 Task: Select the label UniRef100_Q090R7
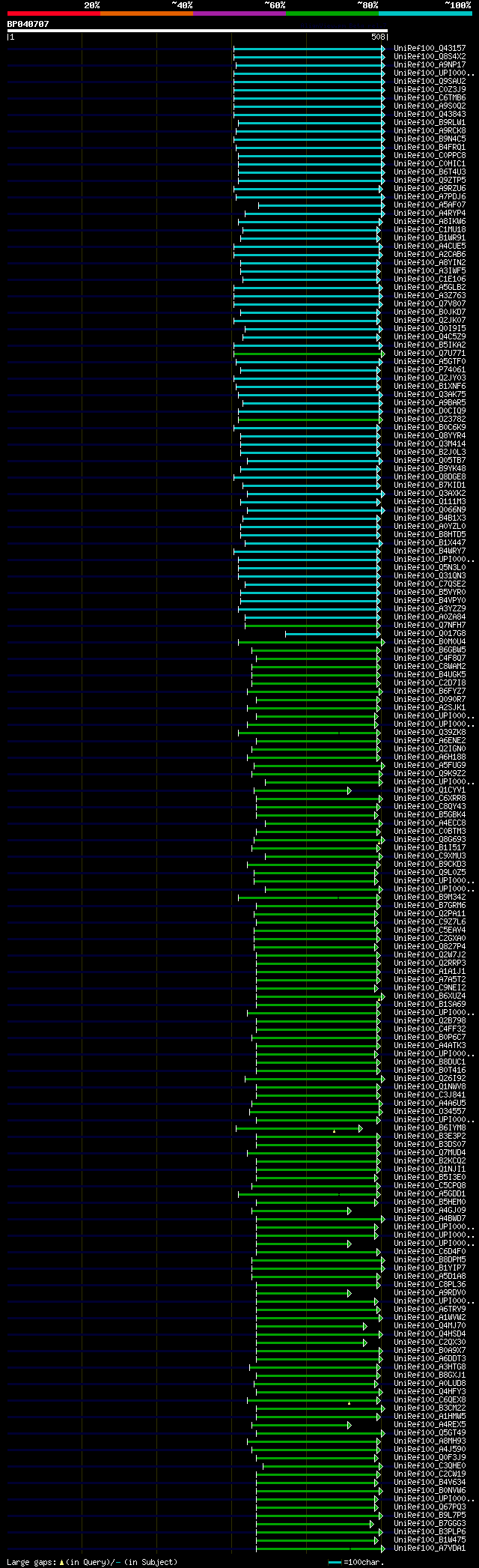coord(430,699)
